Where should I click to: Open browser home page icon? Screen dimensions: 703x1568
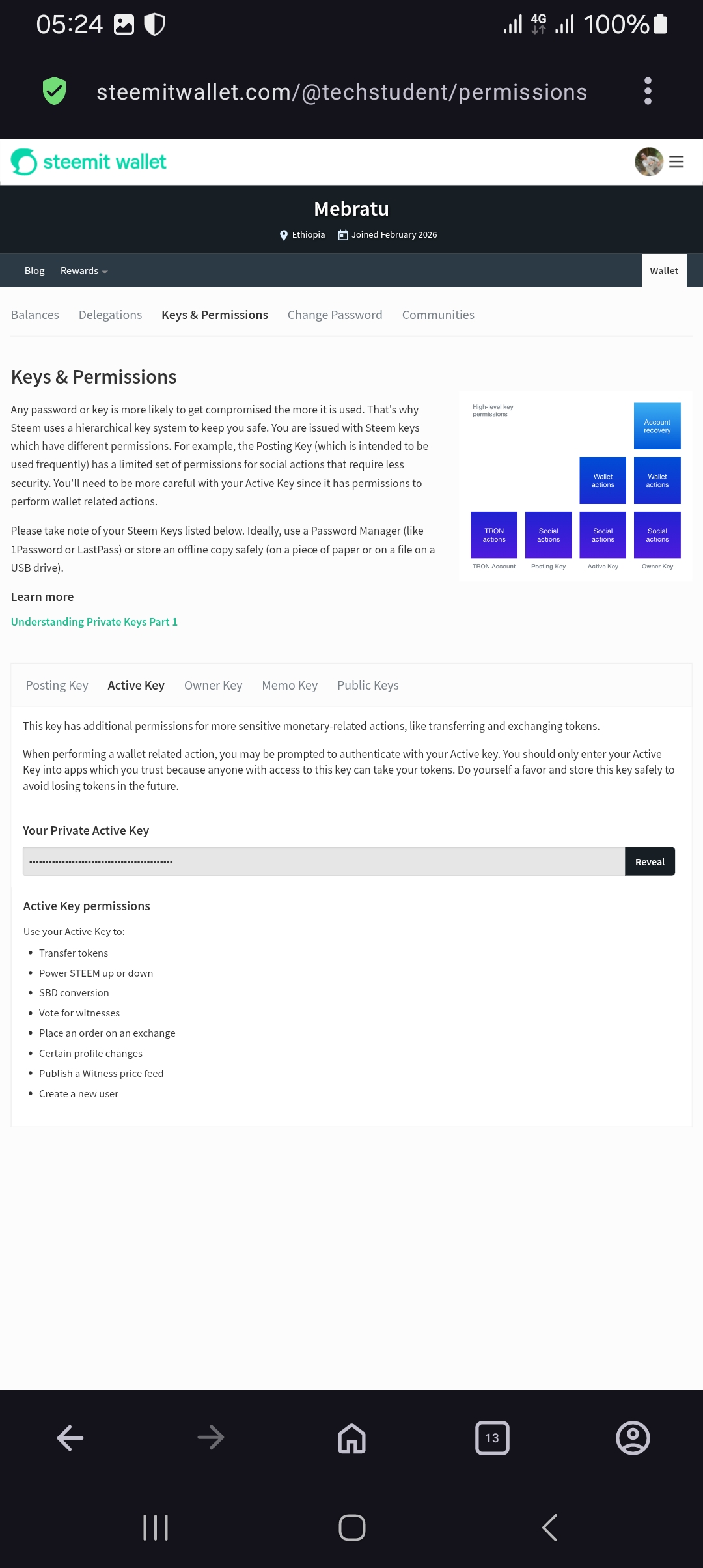[x=351, y=1438]
